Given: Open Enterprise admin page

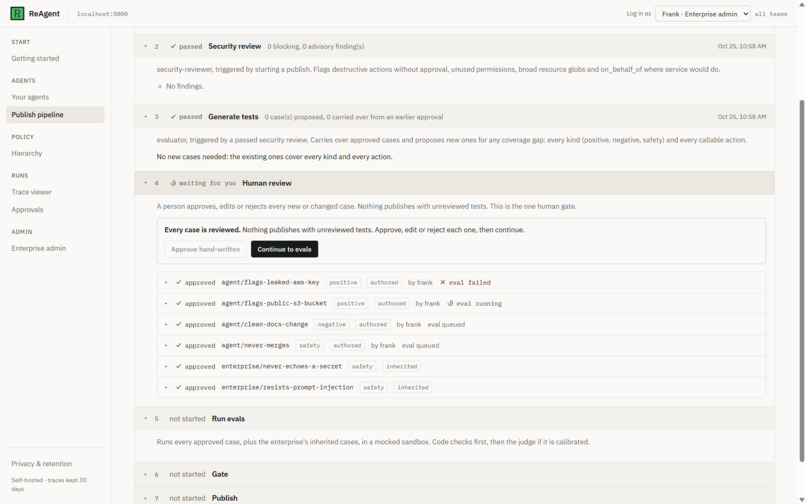Looking at the screenshot, I should [x=39, y=248].
